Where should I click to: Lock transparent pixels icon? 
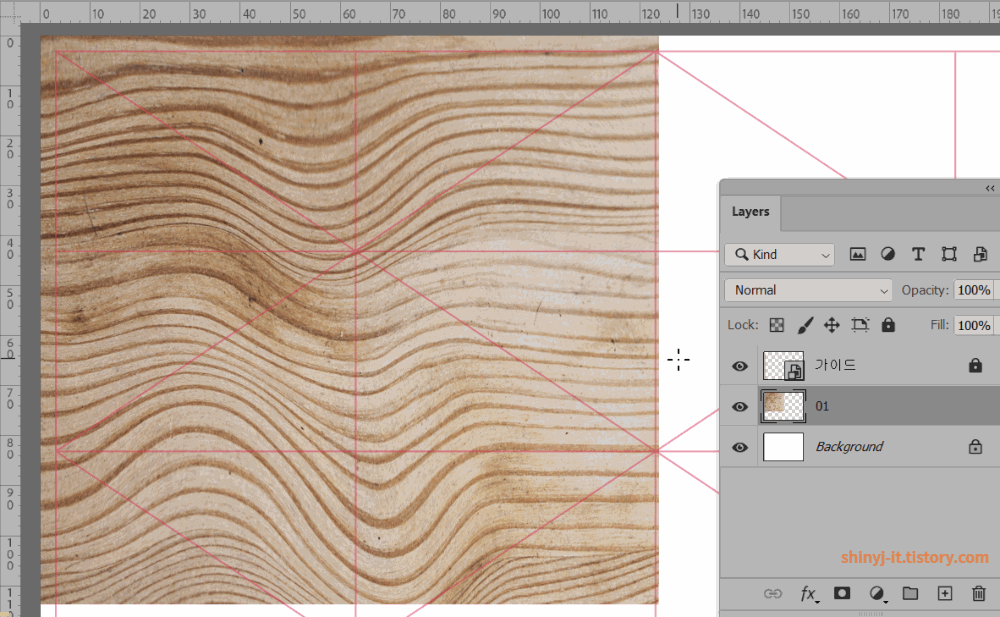click(776, 325)
